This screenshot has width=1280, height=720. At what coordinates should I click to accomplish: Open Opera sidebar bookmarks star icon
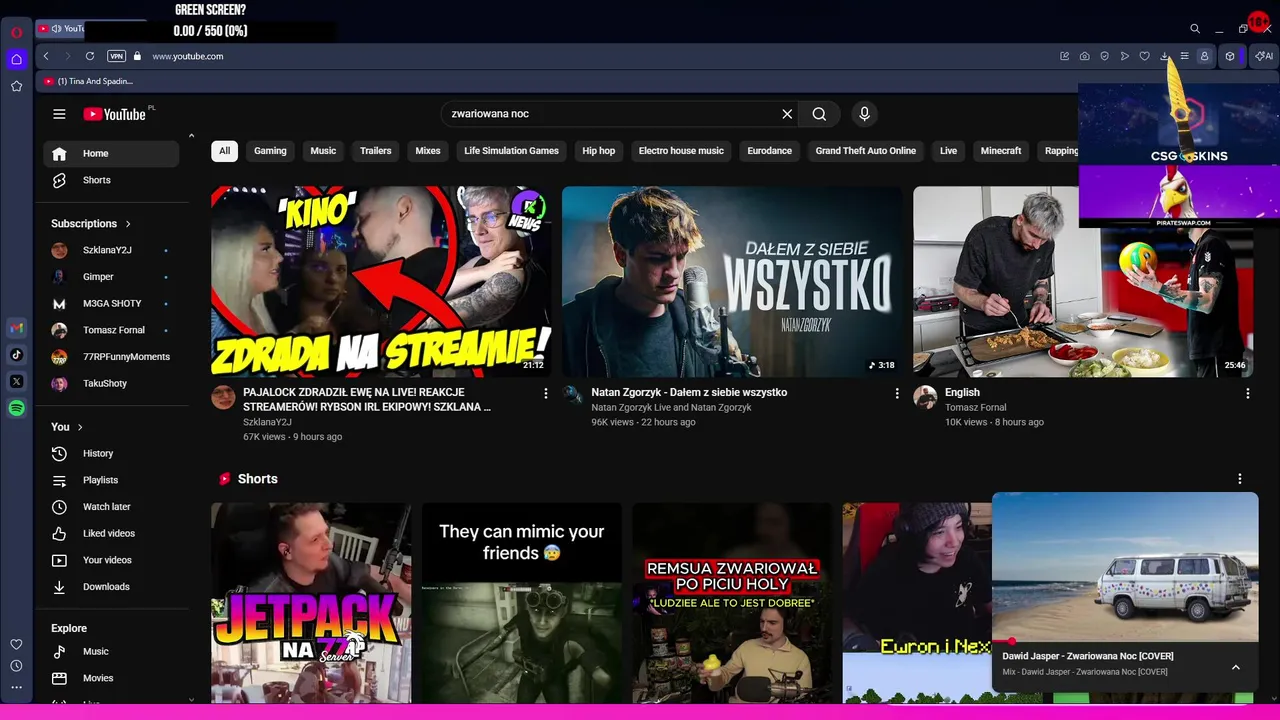pos(16,86)
